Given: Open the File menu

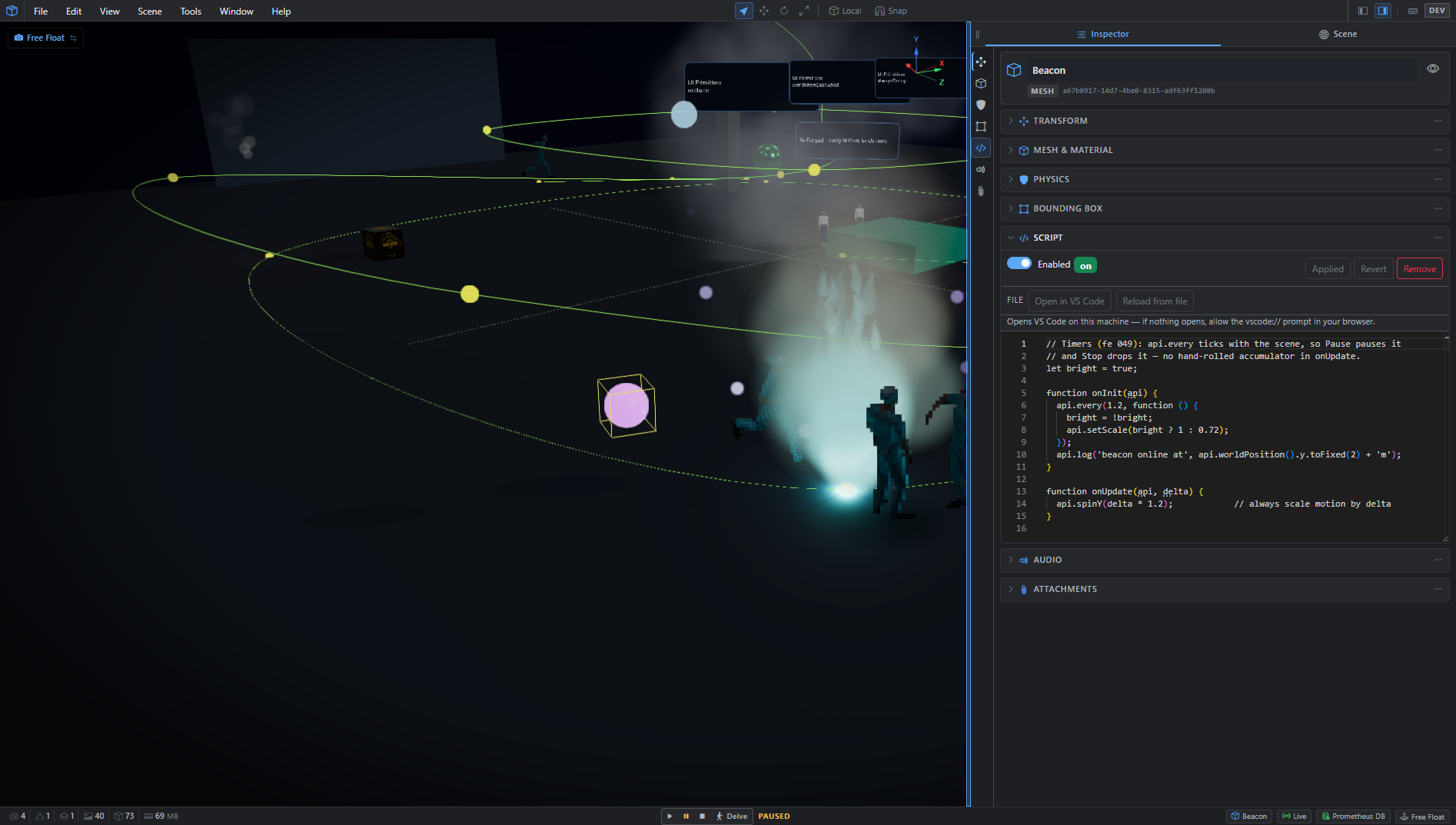Looking at the screenshot, I should coord(41,11).
